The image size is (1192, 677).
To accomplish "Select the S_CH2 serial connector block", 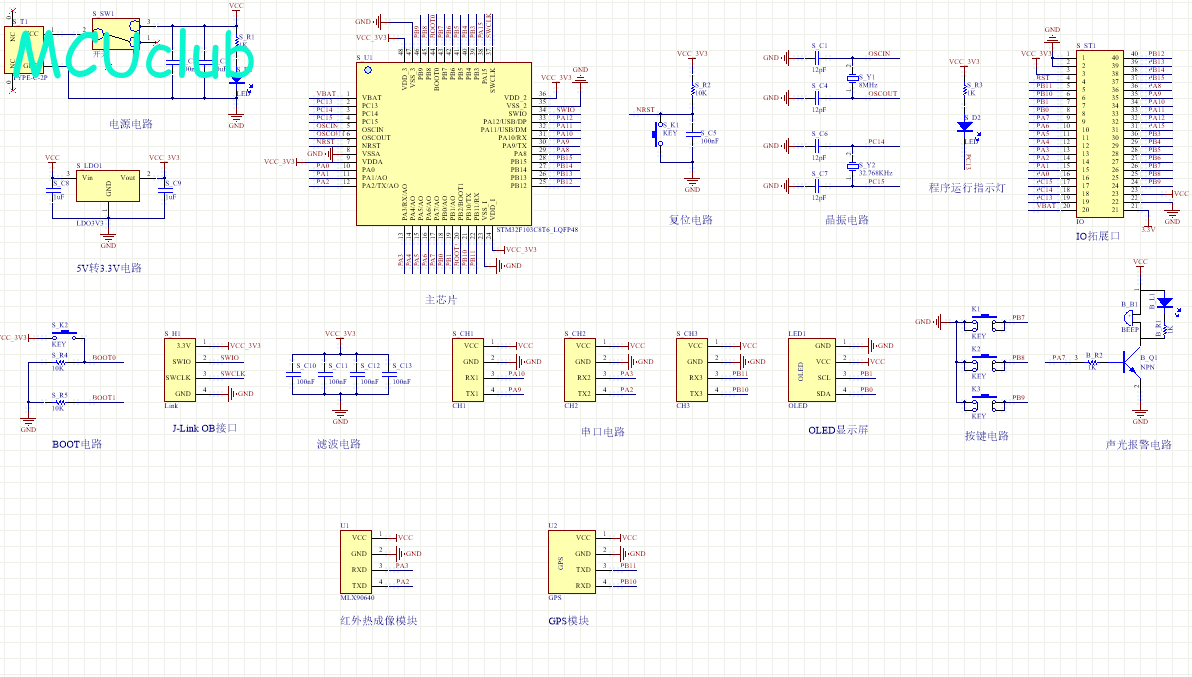I will point(580,370).
